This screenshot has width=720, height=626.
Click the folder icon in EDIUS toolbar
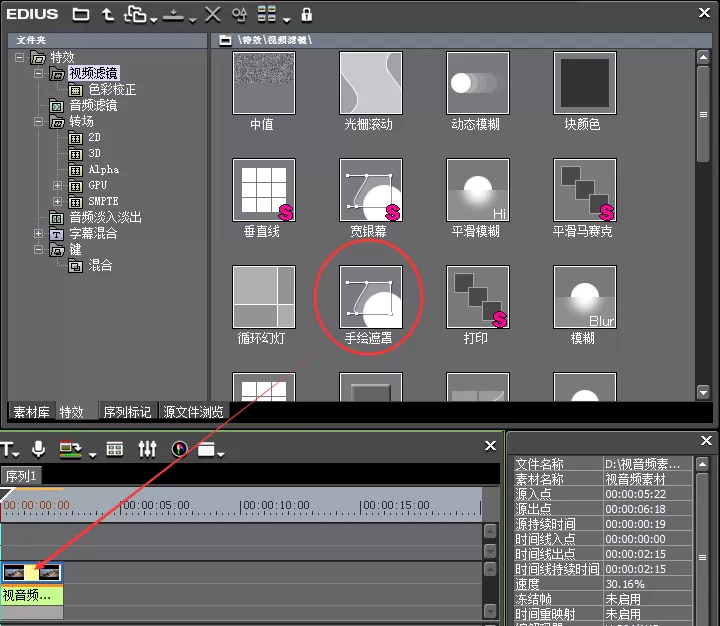point(81,15)
